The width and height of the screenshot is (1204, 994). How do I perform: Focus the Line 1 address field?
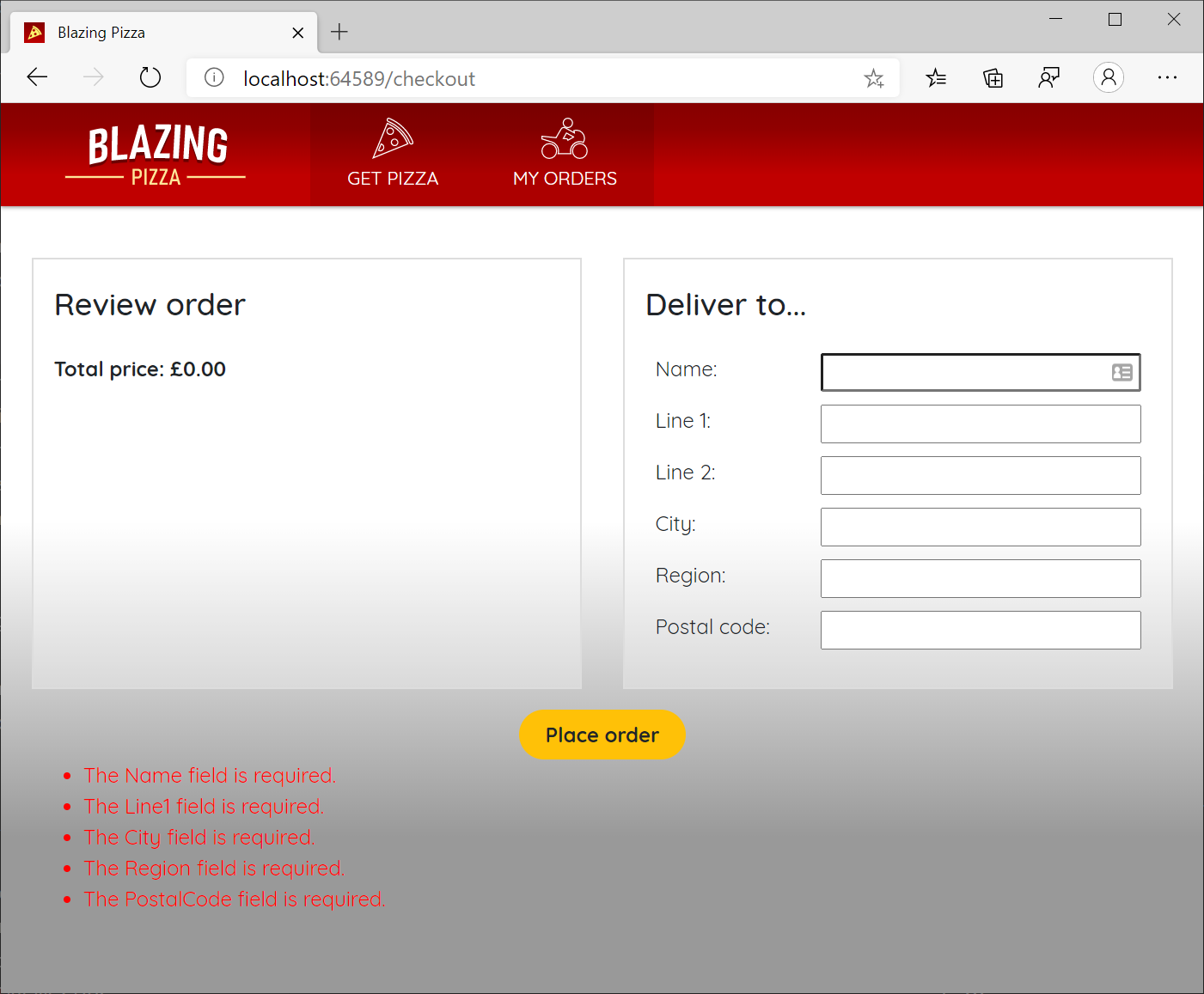click(x=981, y=424)
